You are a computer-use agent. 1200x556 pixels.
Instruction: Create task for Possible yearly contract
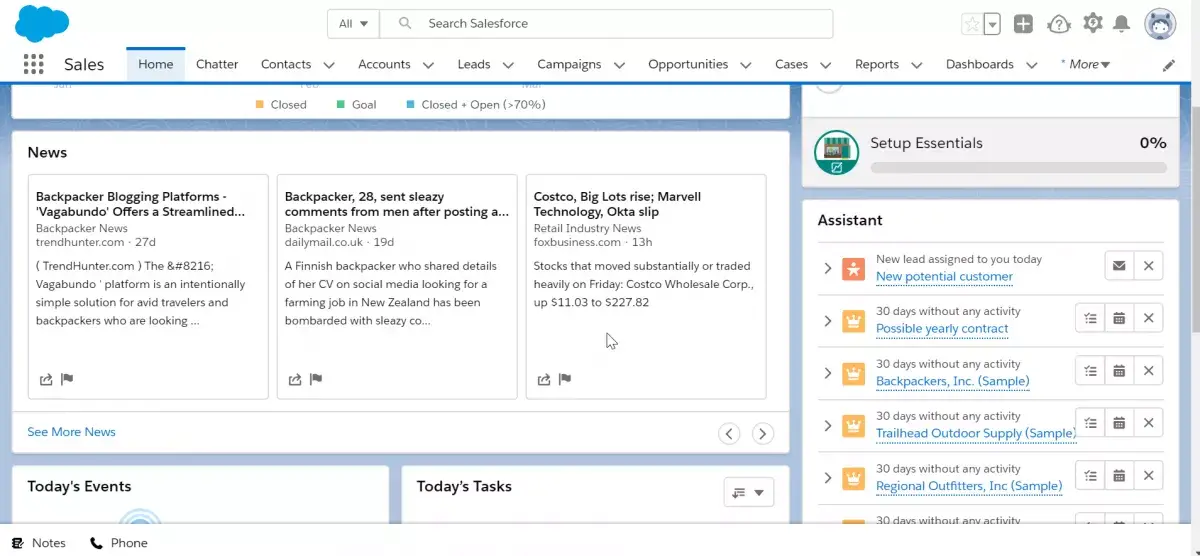[x=1091, y=318]
